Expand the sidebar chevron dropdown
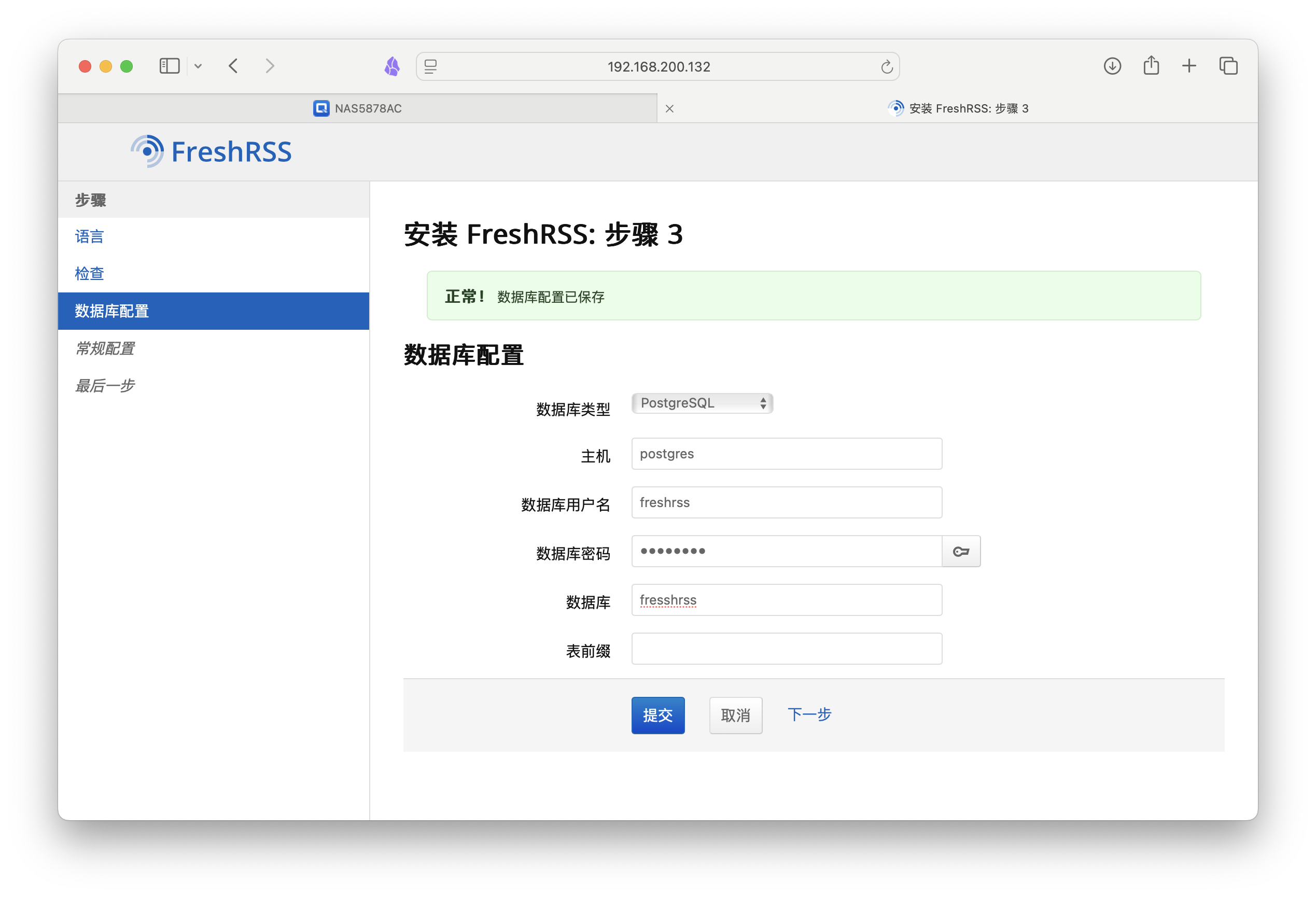This screenshot has width=1316, height=897. click(x=198, y=66)
